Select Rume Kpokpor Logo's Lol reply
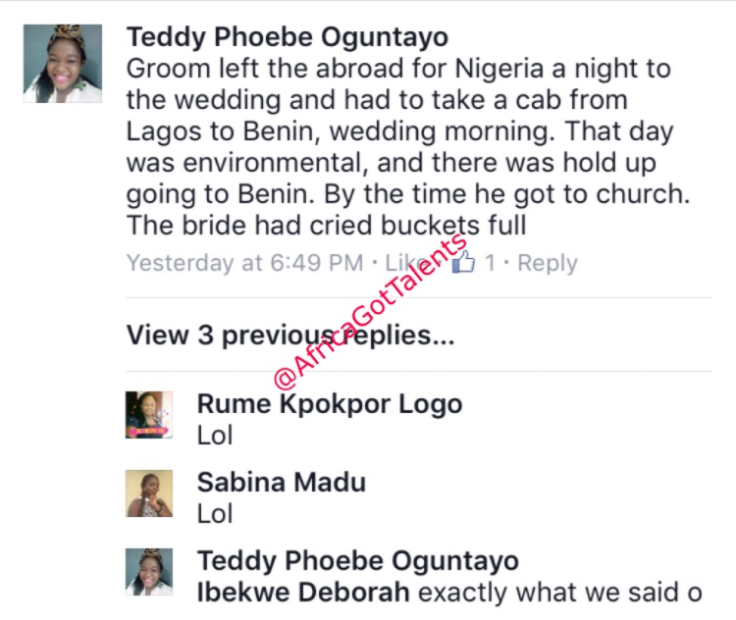Viewport: 736px width, 620px height. pos(214,436)
